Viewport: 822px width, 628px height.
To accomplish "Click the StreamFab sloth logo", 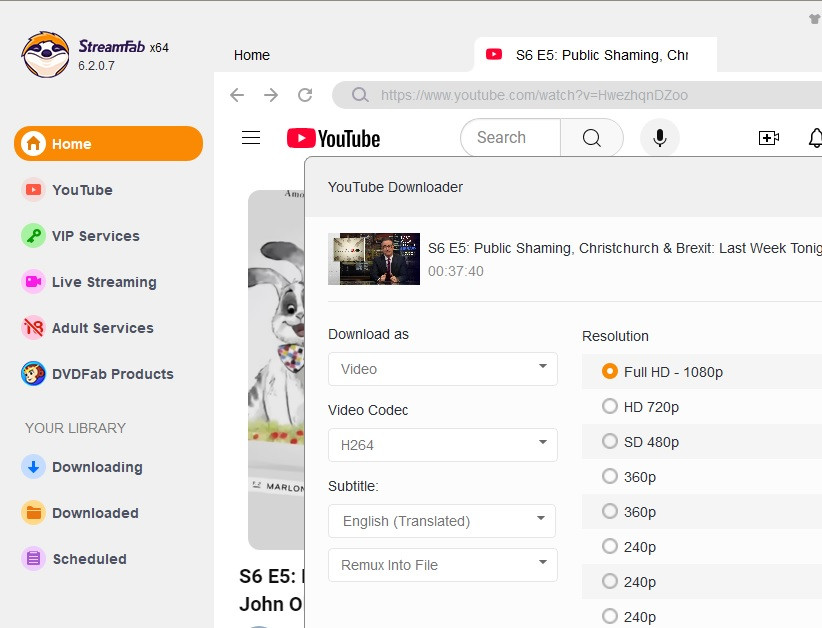I will pyautogui.click(x=45, y=55).
